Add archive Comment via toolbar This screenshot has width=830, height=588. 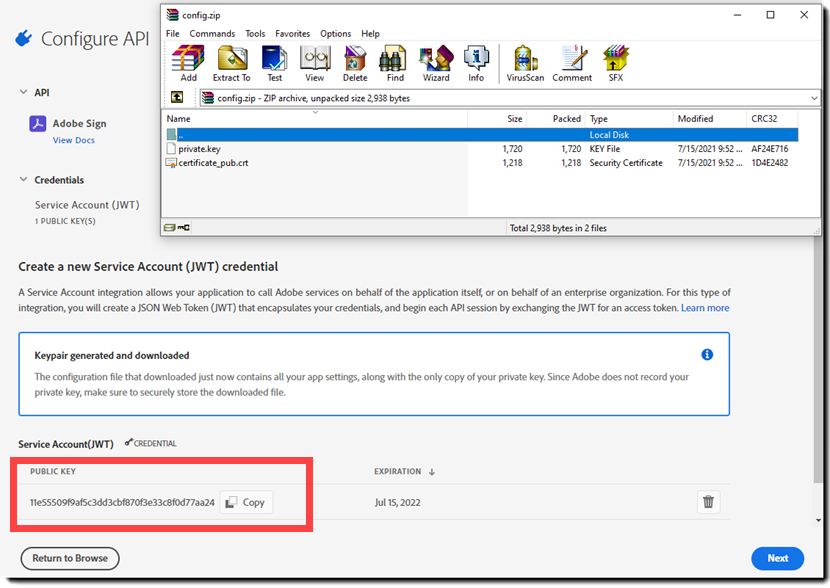coord(572,64)
